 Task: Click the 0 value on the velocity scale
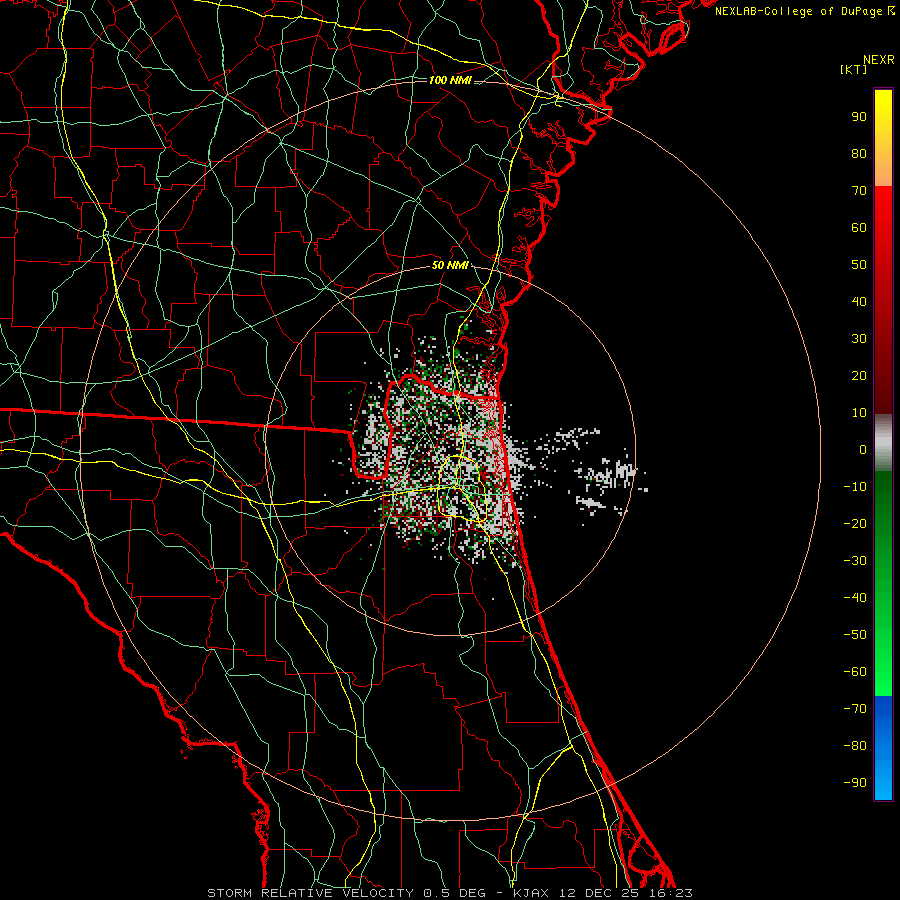[863, 450]
